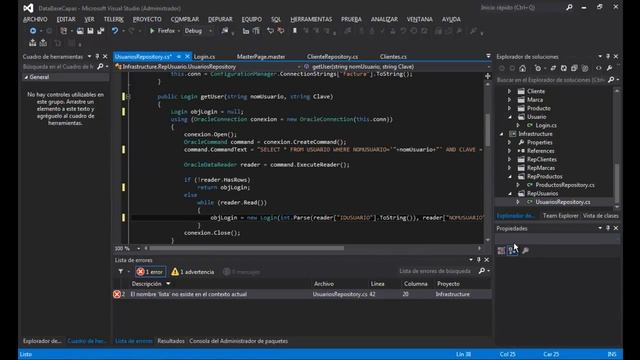The image size is (640, 360).
Task: Click Quick Launch search magnifier icon
Action: pos(569,7)
